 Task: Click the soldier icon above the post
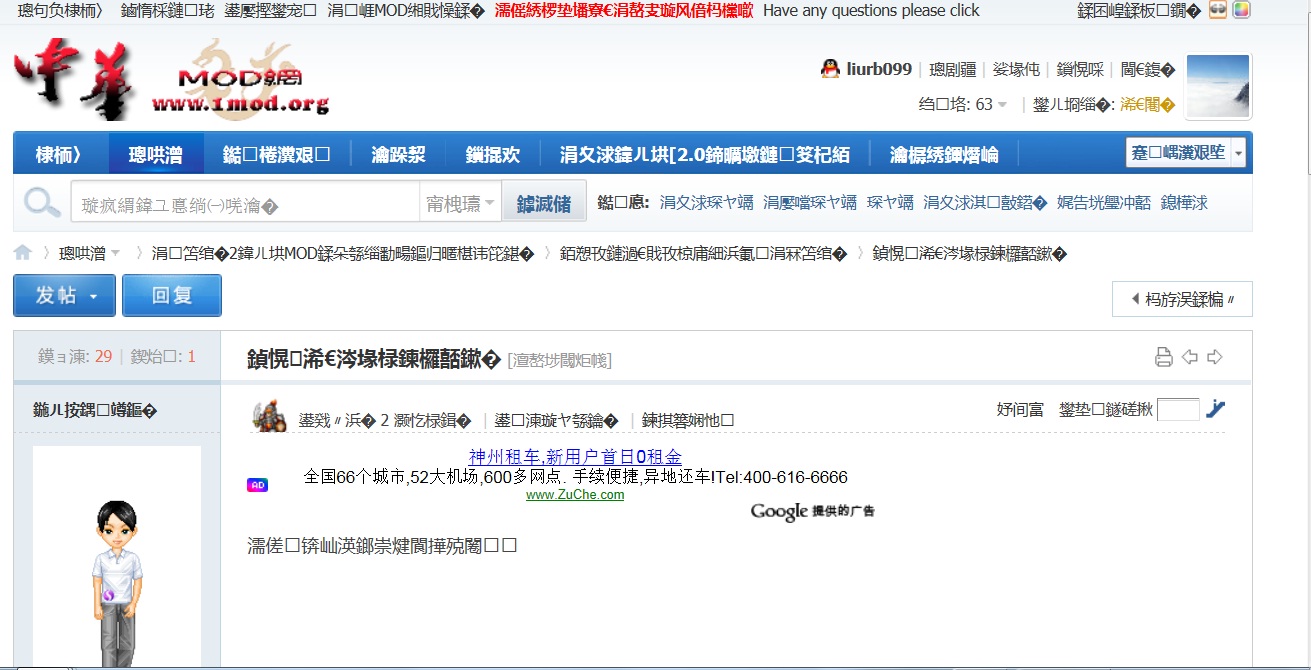(x=269, y=415)
